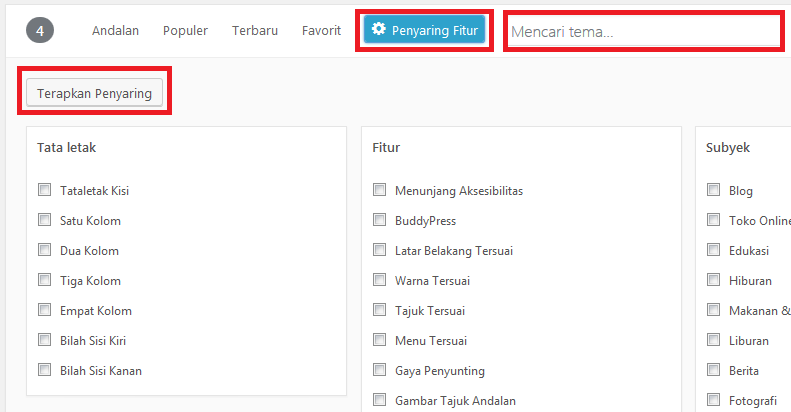Click the theme count badge showing 4
This screenshot has width=791, height=412.
pyautogui.click(x=40, y=30)
